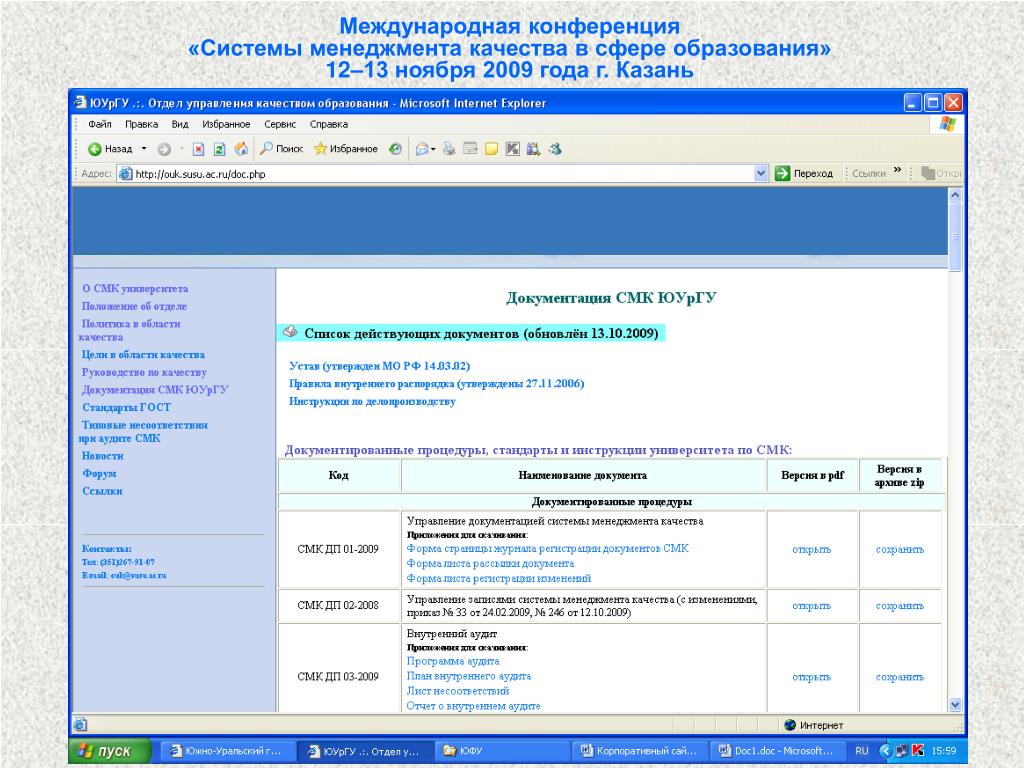Switch to Doc1.doc Microsoft Word taskbar item
1024x768 pixels.
point(775,751)
